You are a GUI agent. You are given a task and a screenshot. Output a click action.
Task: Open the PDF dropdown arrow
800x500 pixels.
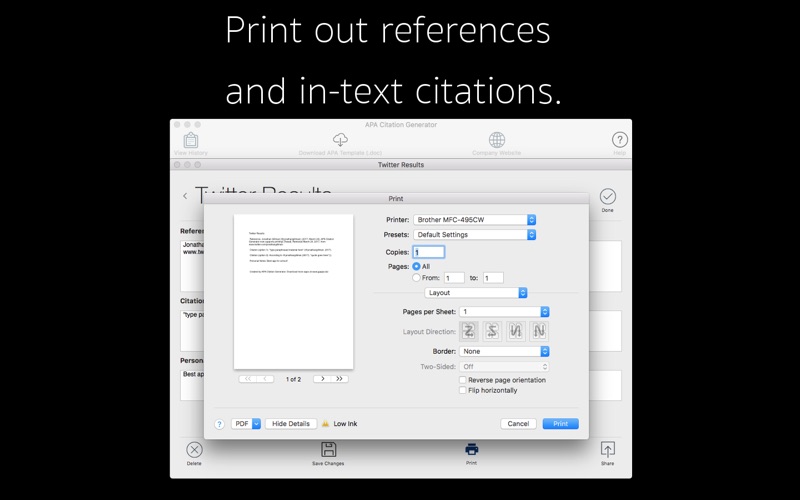click(x=256, y=424)
